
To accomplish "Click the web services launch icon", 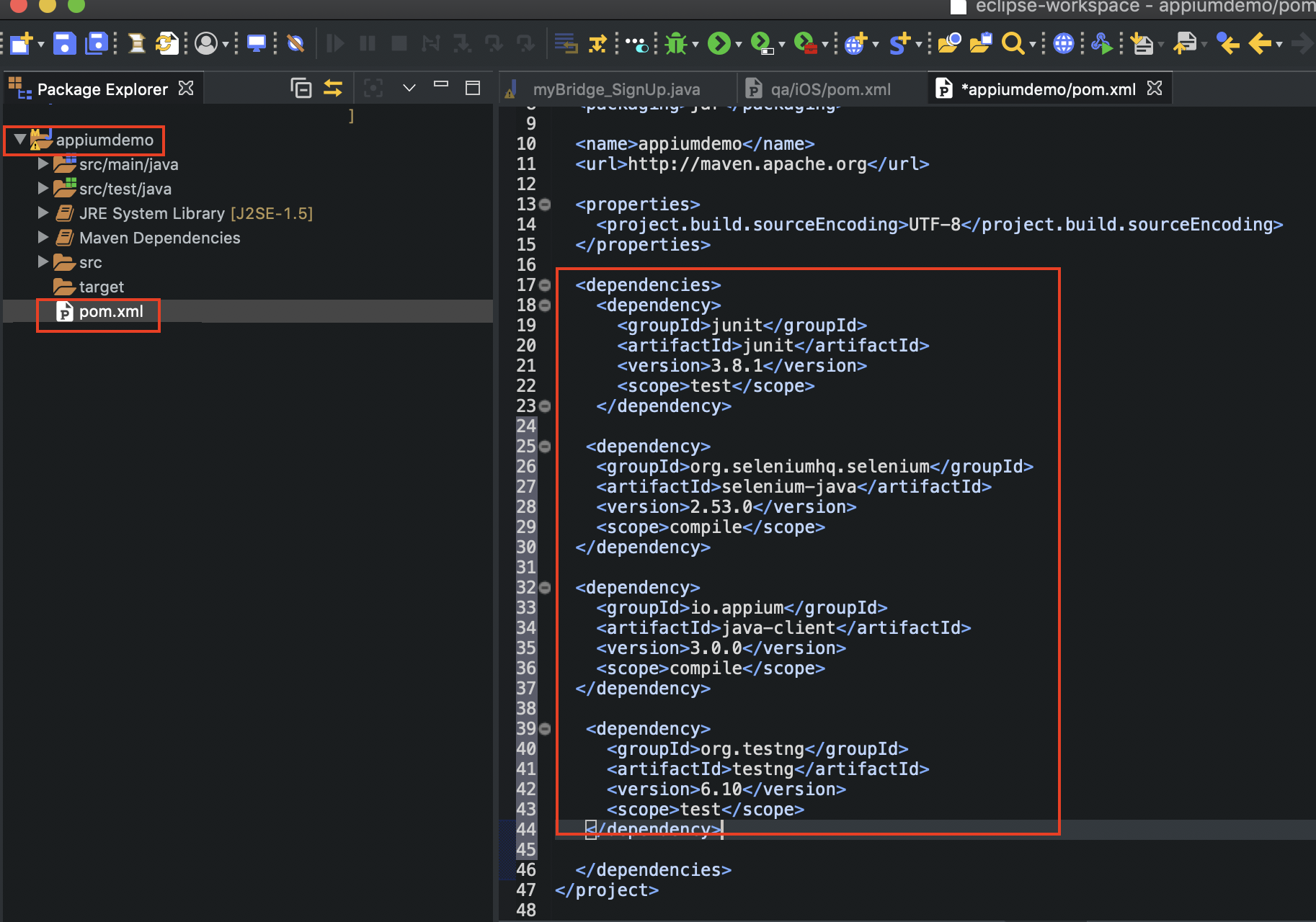I will (1101, 44).
